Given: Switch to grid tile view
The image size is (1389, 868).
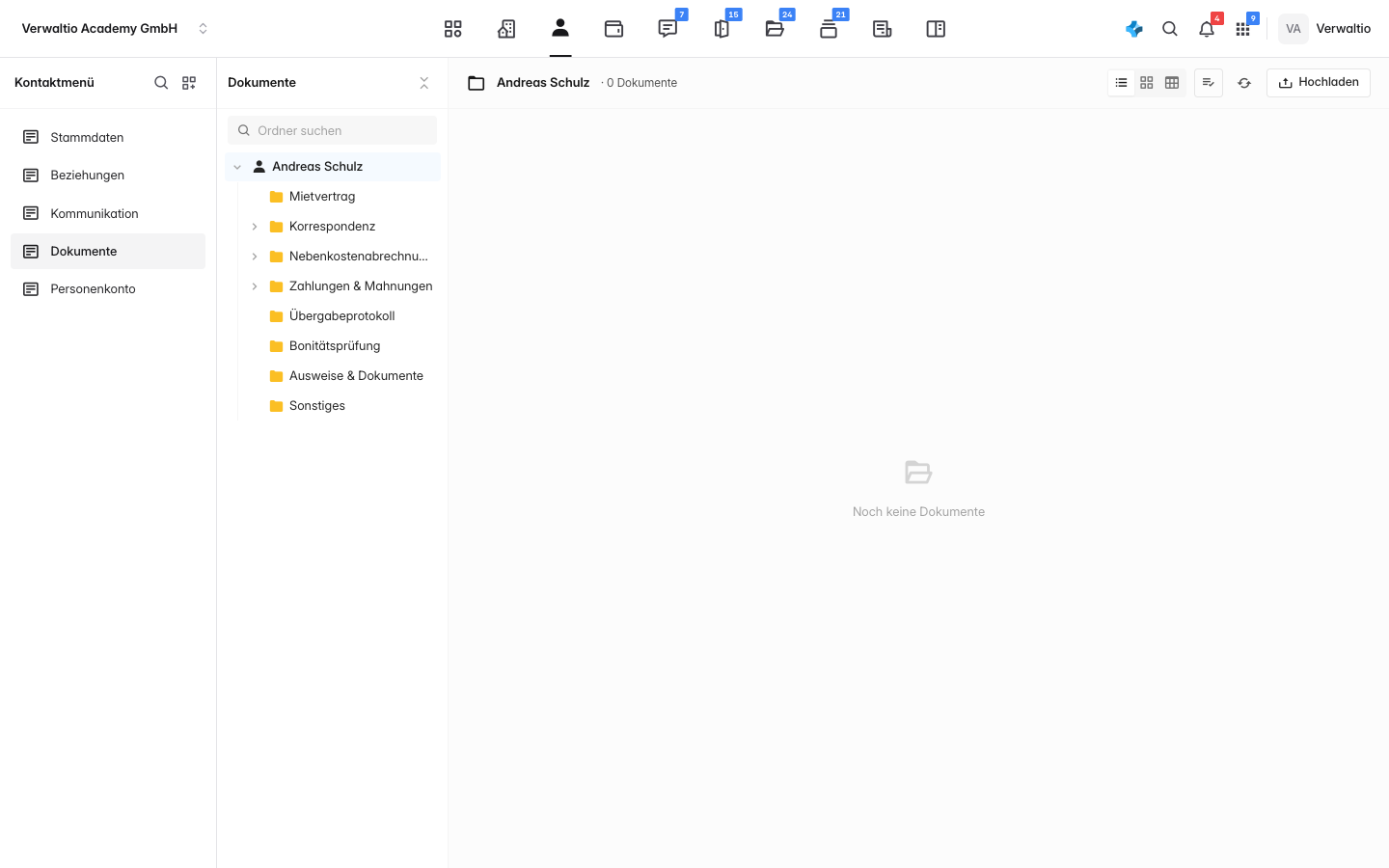Looking at the screenshot, I should pyautogui.click(x=1147, y=83).
